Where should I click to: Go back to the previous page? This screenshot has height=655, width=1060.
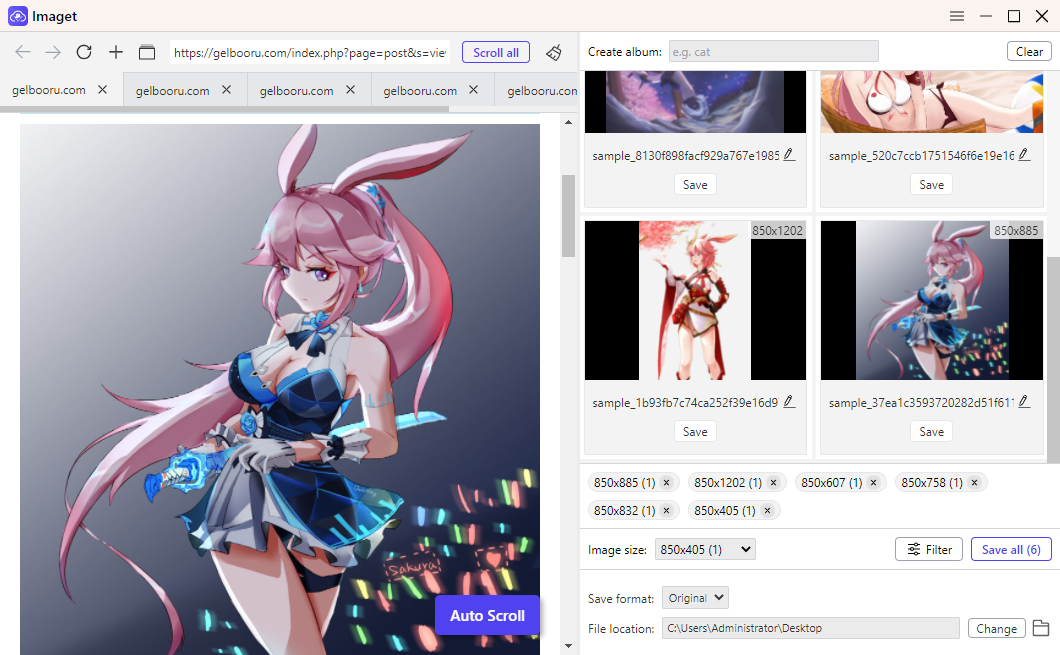click(23, 52)
